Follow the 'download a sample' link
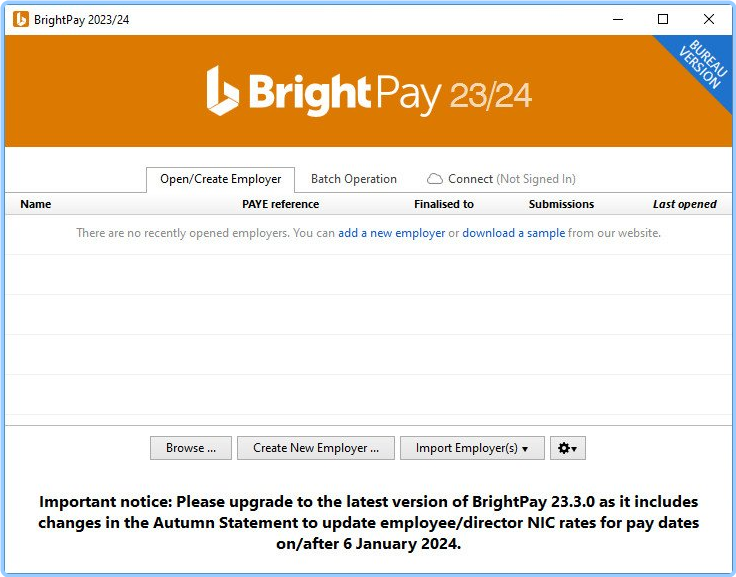 514,233
